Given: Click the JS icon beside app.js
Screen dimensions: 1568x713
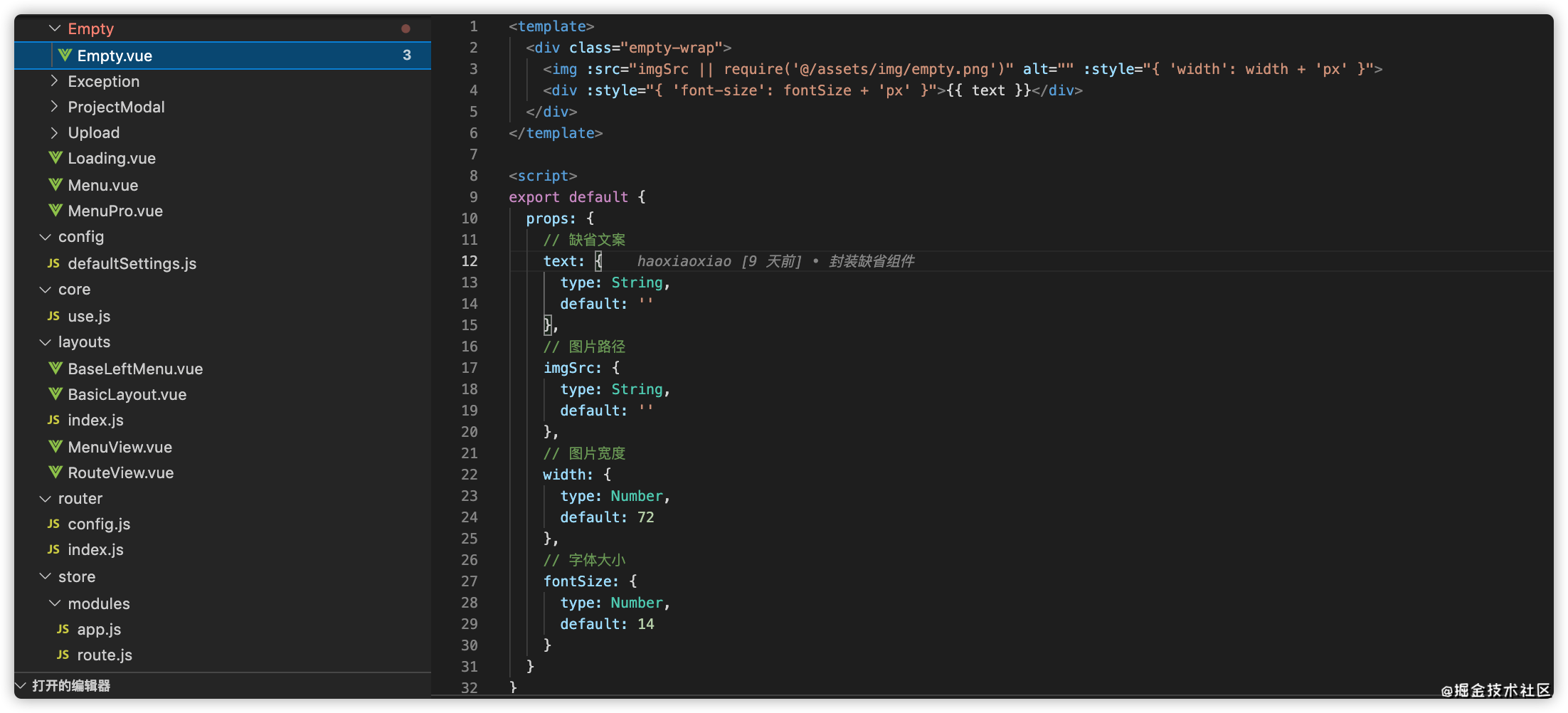Looking at the screenshot, I should pyautogui.click(x=63, y=629).
